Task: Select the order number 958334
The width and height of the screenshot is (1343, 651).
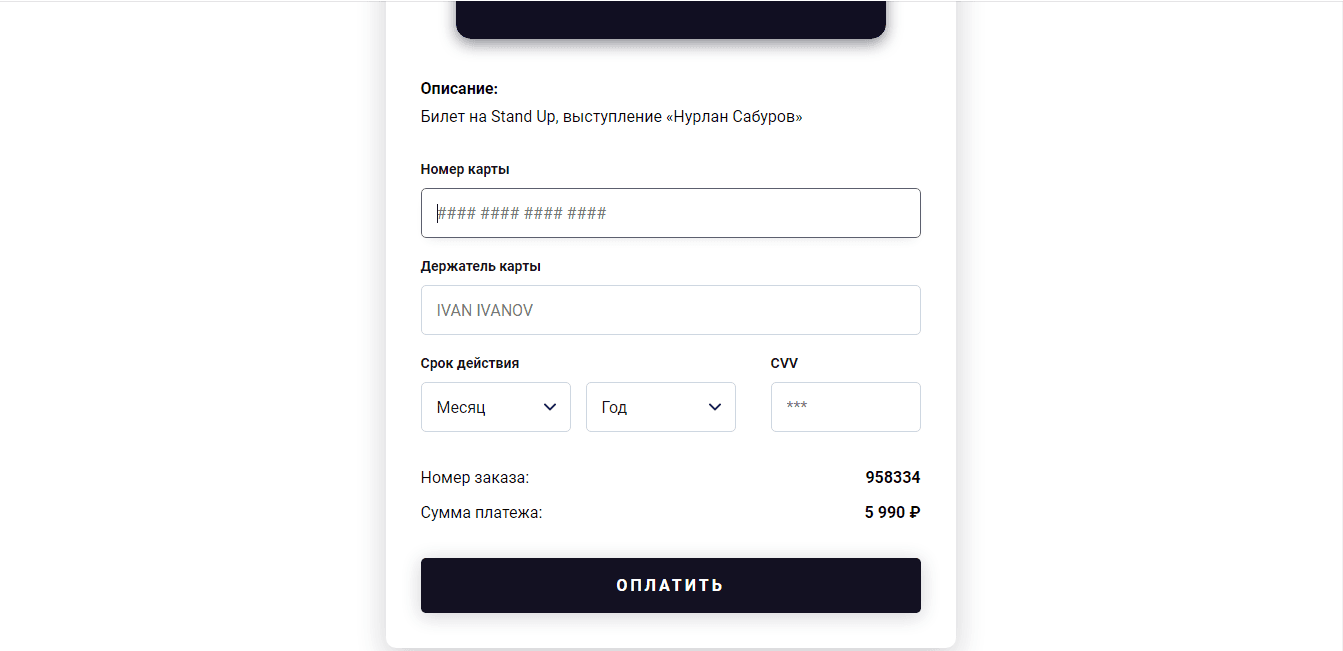Action: (x=892, y=477)
